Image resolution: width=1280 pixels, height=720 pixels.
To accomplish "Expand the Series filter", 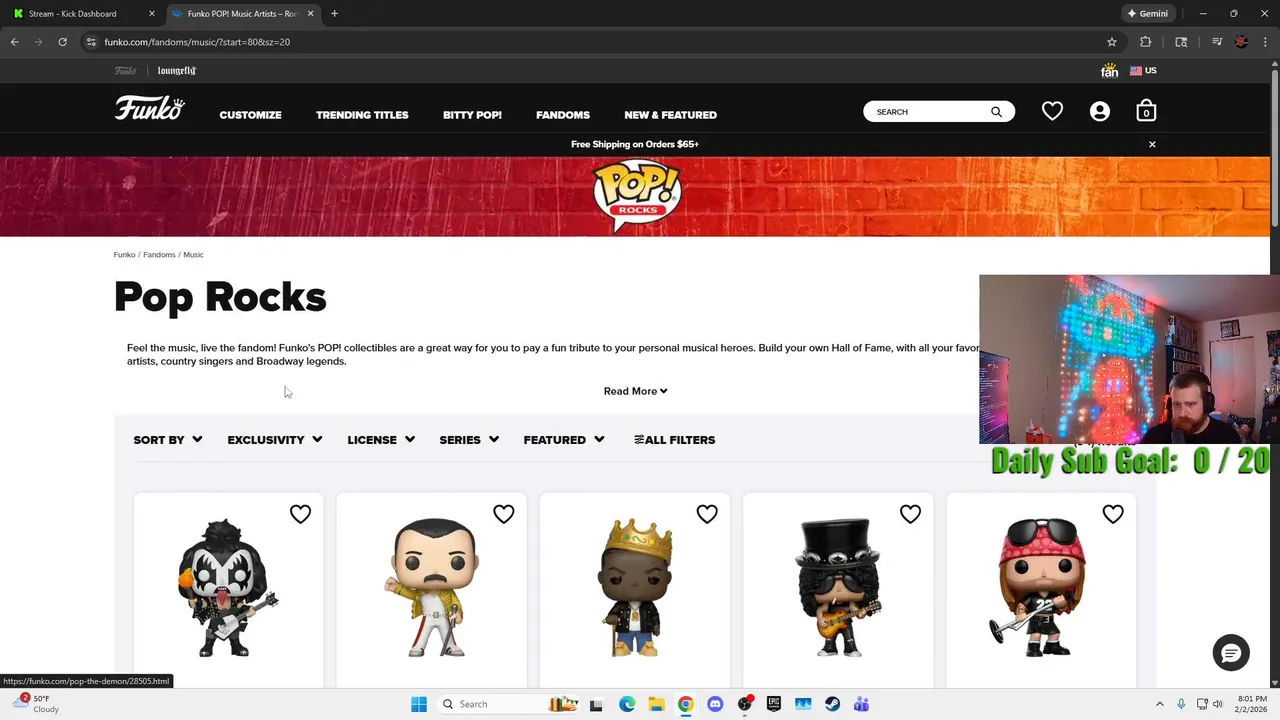I will tap(469, 440).
